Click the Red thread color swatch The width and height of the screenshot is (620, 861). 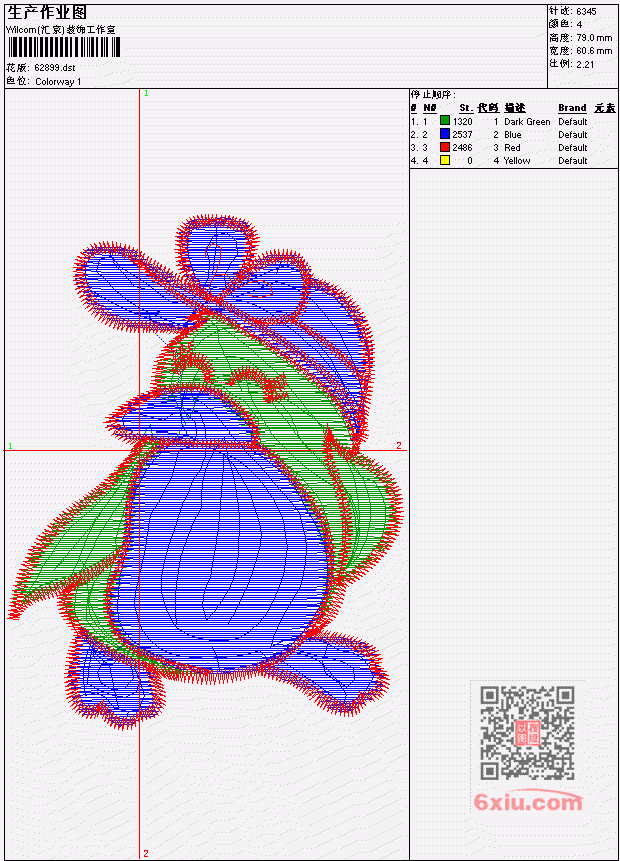tap(445, 147)
